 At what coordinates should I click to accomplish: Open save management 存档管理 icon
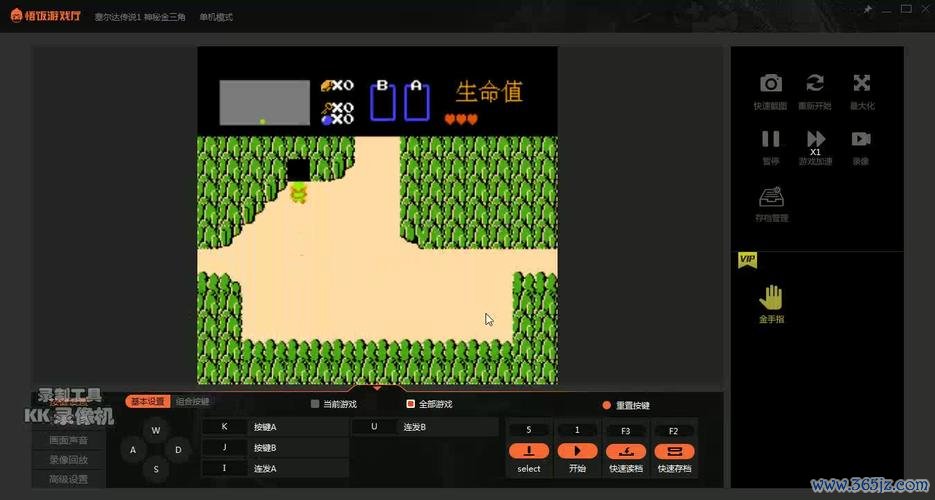(x=771, y=197)
